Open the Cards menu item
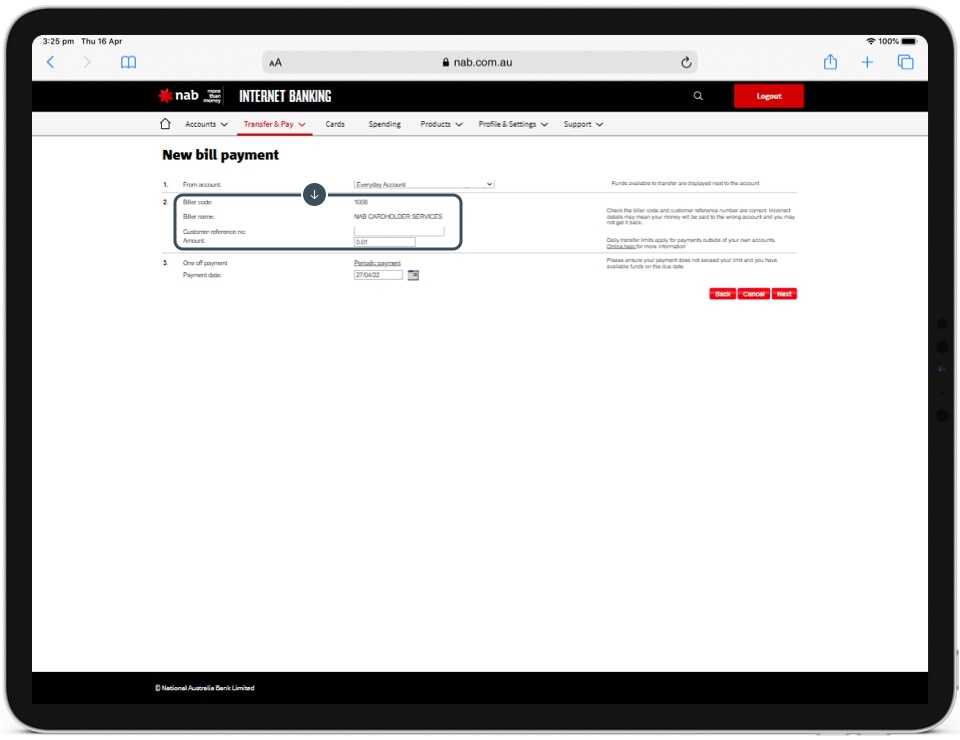Image resolution: width=960 pixels, height=740 pixels. click(335, 124)
